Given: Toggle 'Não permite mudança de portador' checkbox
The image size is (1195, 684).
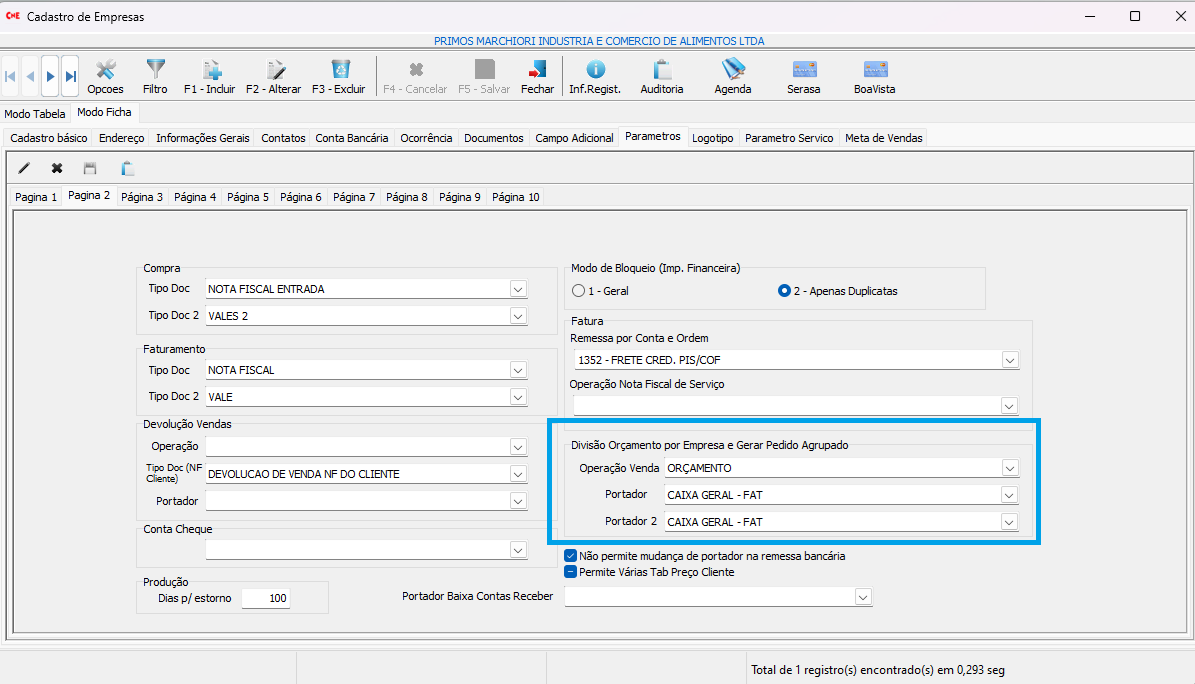Looking at the screenshot, I should (571, 556).
